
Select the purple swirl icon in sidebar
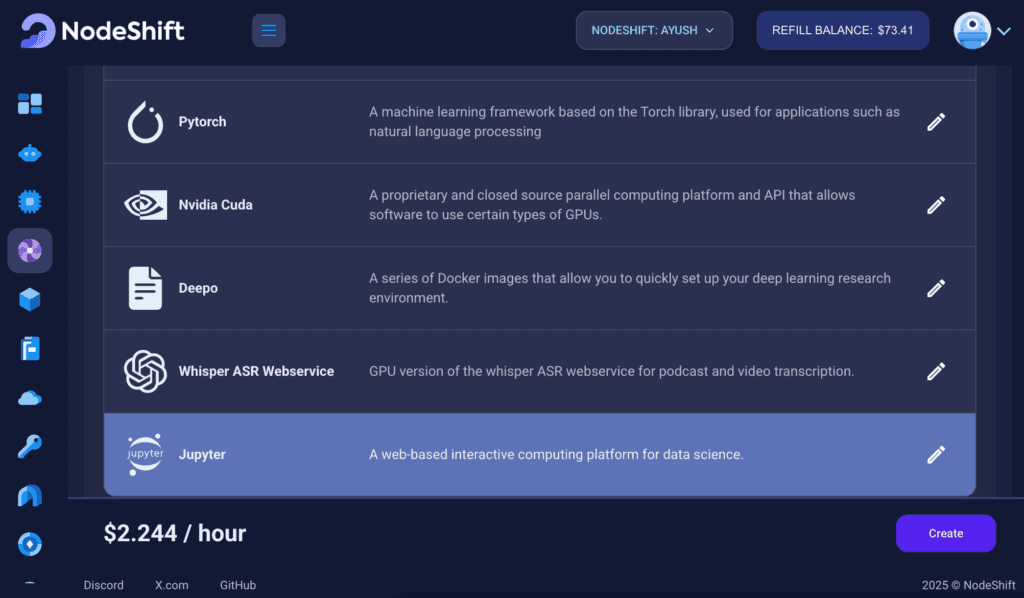tap(30, 251)
